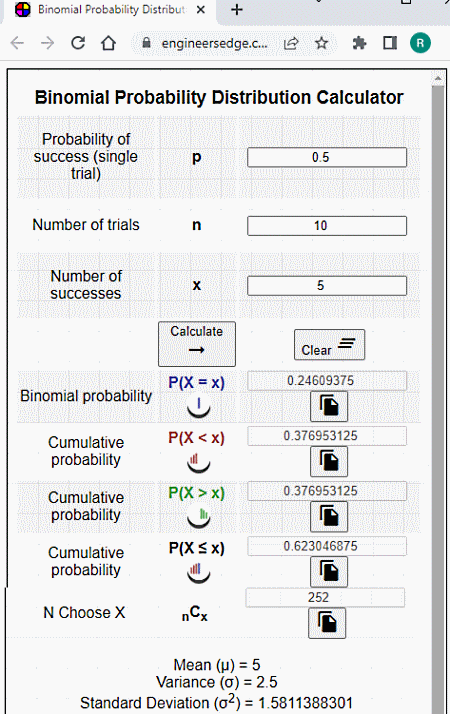Click the number of trials n field

(x=327, y=226)
